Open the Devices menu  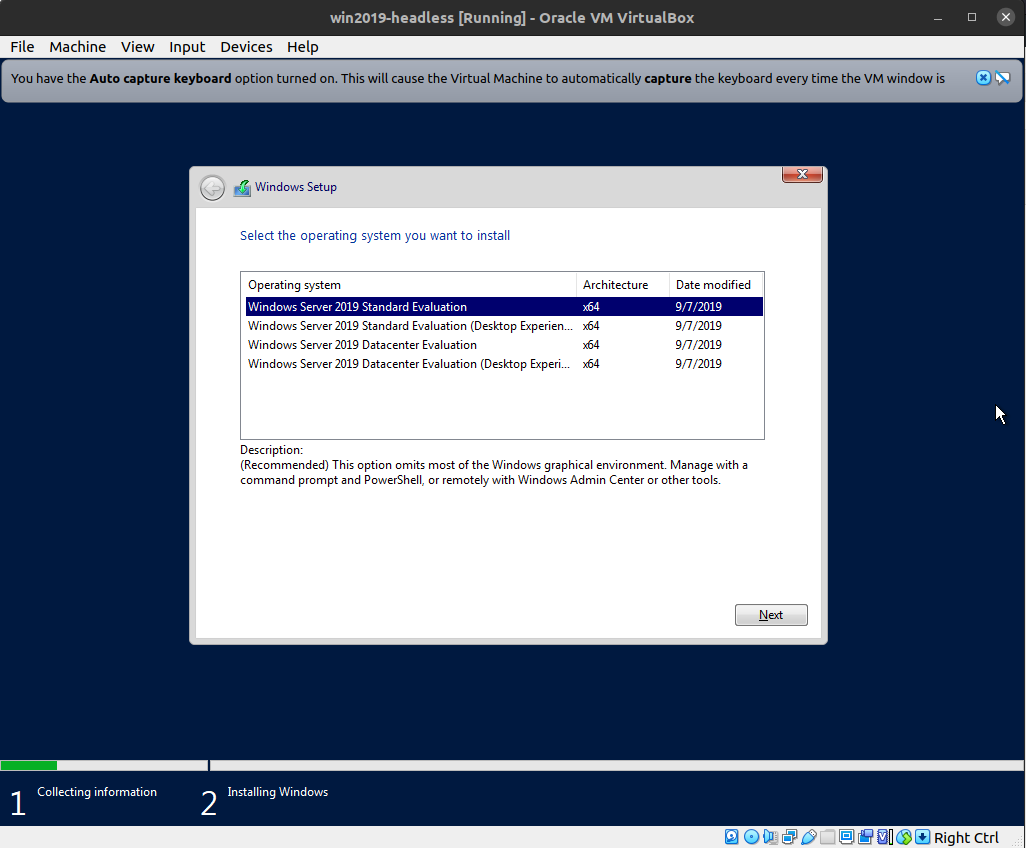(246, 47)
